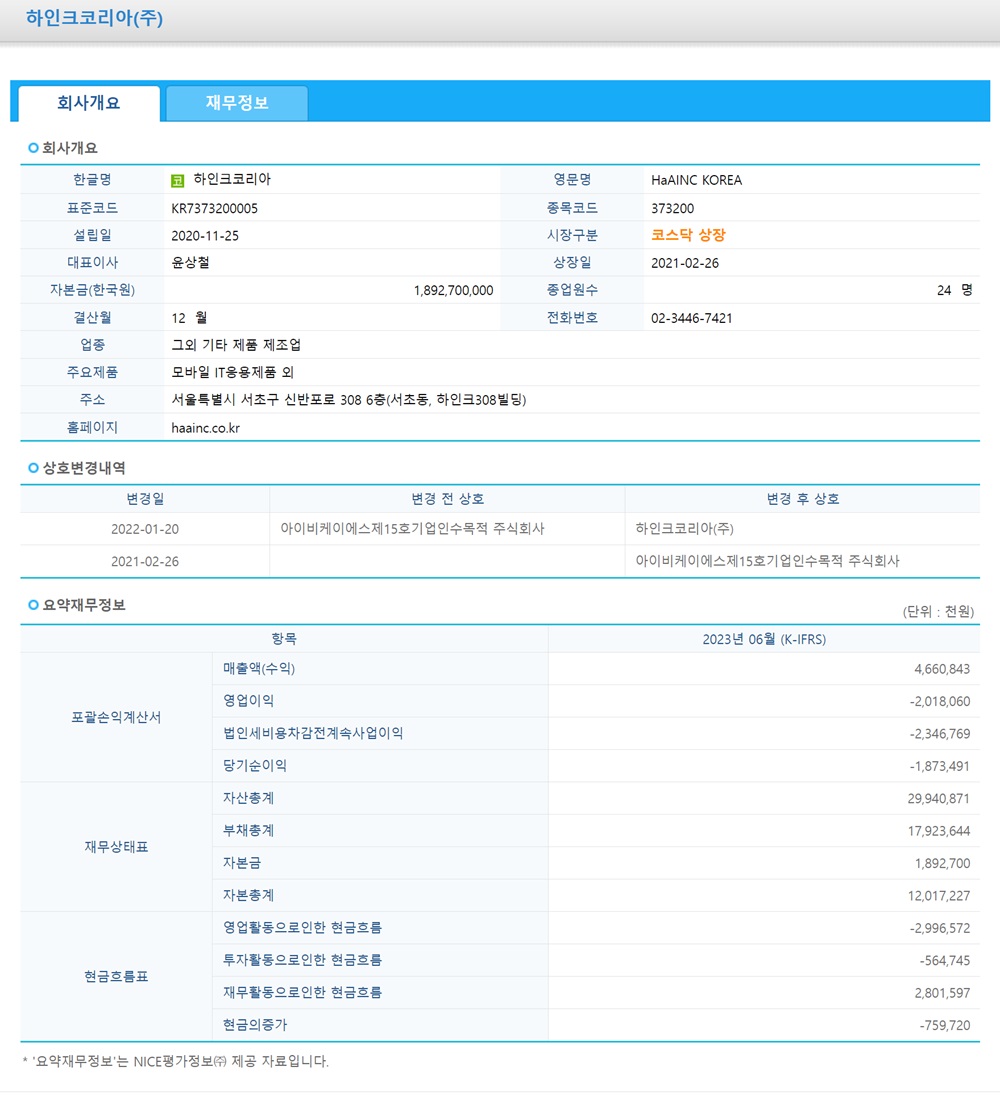Viewport: 1000px width, 1096px height.
Task: Click new name 하인크코리아(주) in name-change table
Action: 684,529
